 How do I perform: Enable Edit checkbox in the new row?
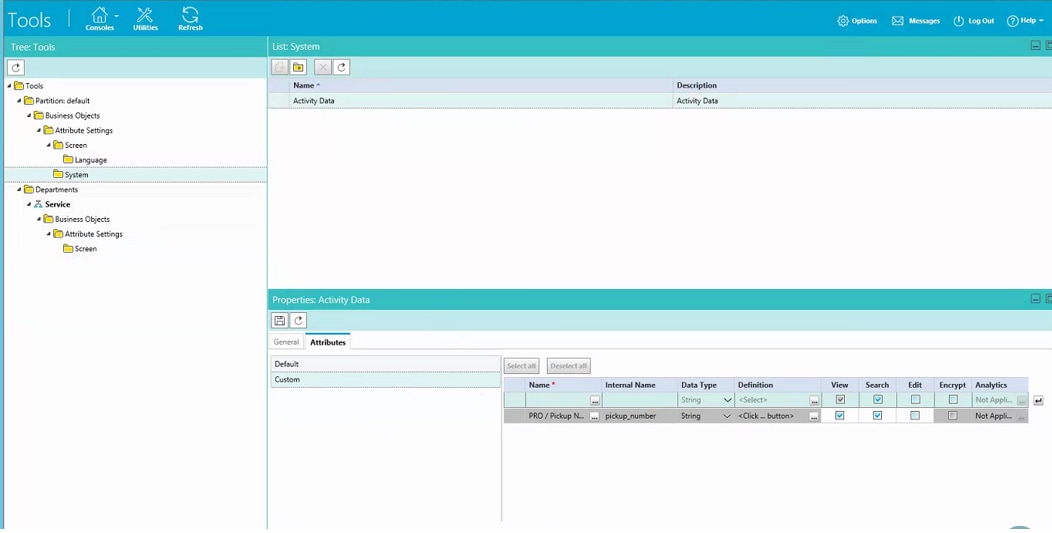(914, 399)
